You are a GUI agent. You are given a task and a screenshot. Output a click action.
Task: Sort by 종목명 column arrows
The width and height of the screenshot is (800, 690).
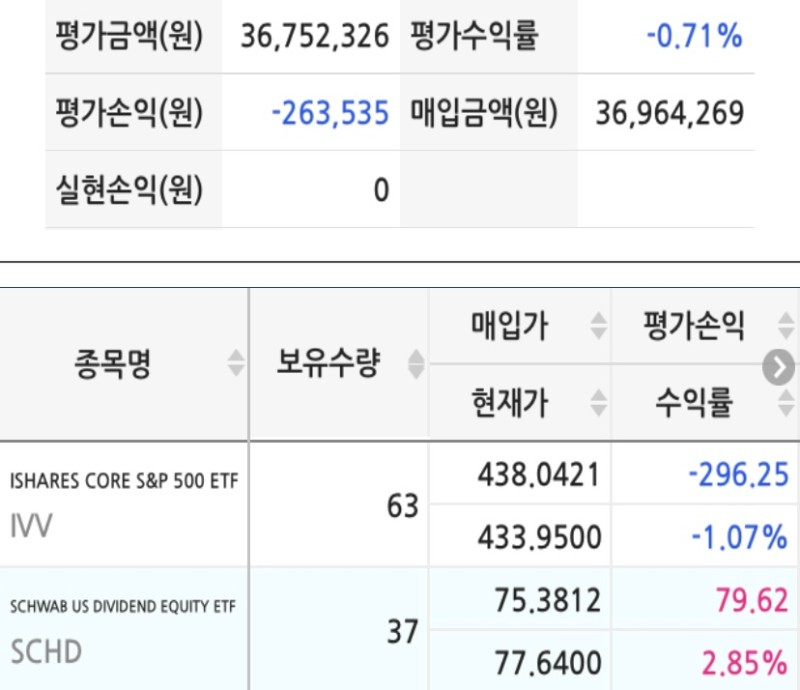(235, 363)
